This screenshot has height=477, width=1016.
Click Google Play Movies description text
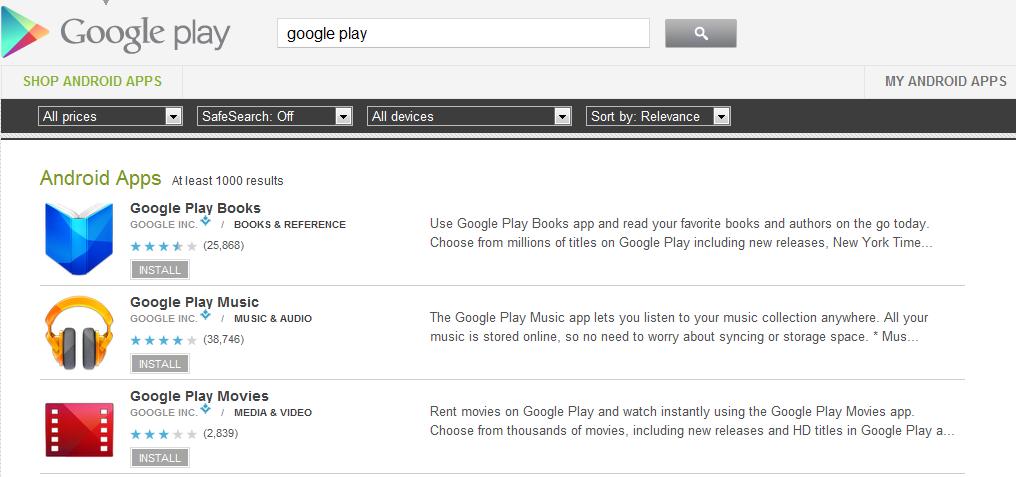691,421
